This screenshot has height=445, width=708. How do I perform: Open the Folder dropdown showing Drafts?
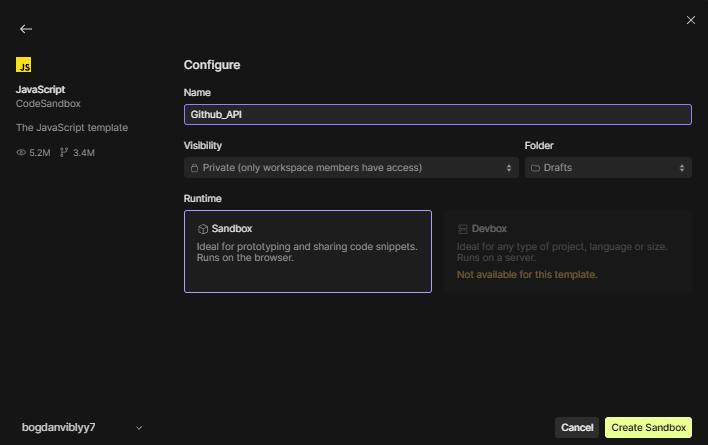(x=607, y=168)
